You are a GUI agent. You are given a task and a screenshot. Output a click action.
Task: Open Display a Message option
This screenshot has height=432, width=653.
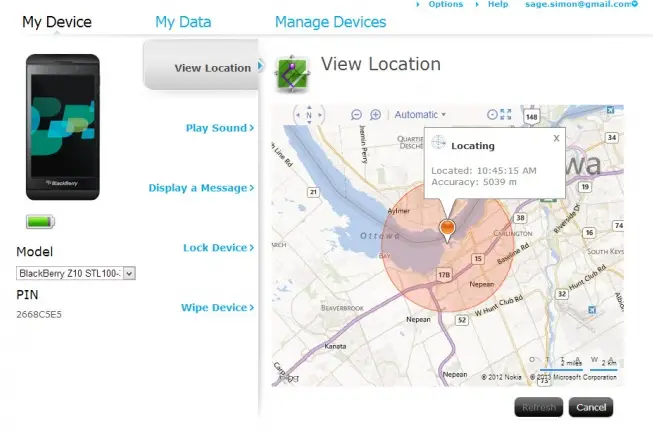point(201,188)
